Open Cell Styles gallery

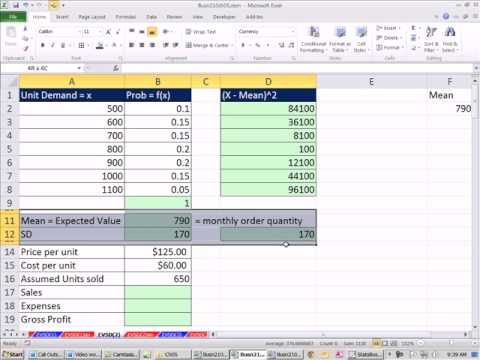pyautogui.click(x=361, y=39)
